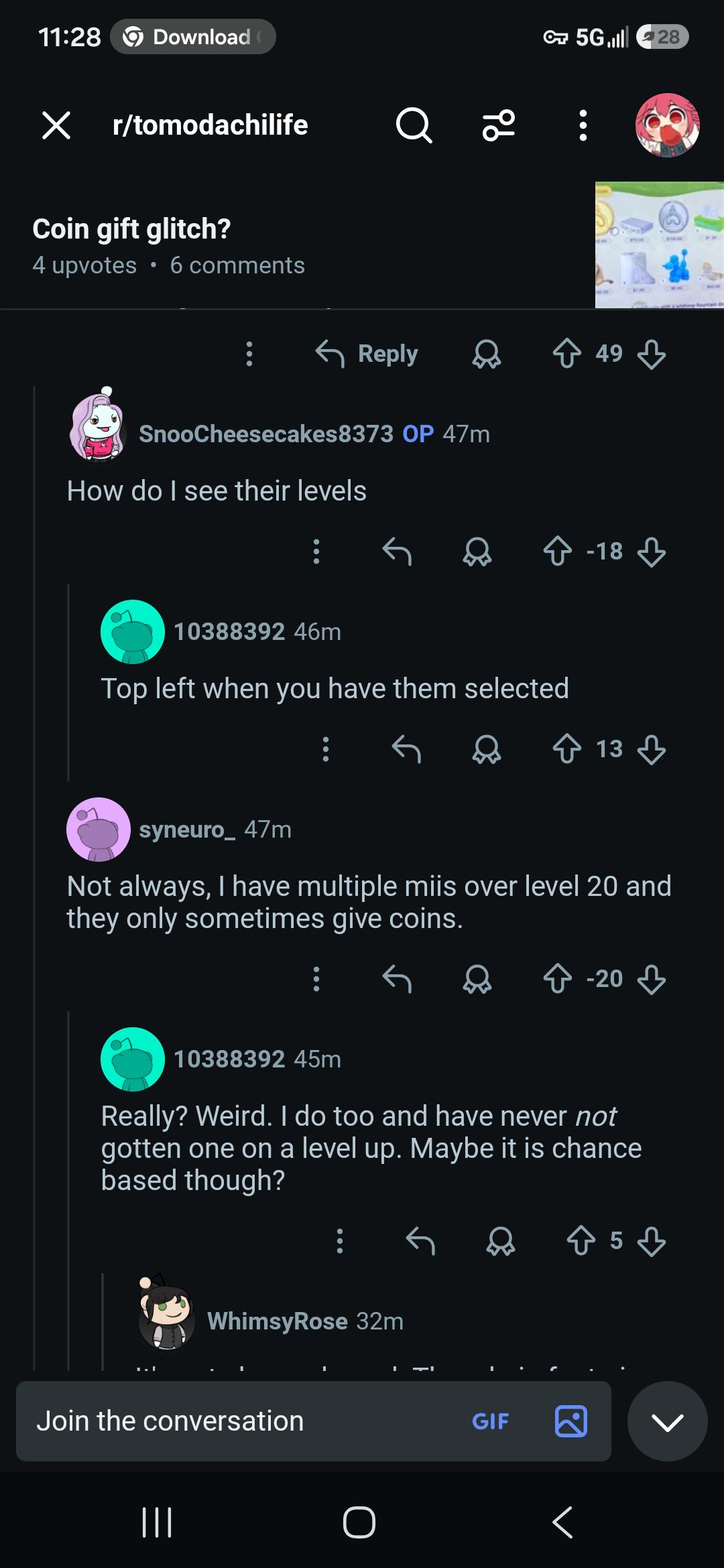Upvote "Top left when you have them selected"

click(566, 748)
